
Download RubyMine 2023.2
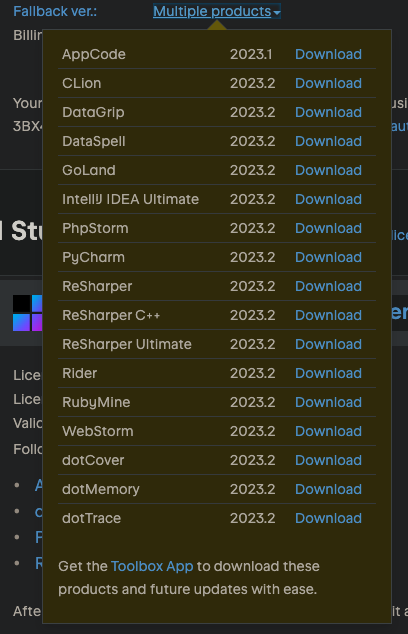coord(328,402)
